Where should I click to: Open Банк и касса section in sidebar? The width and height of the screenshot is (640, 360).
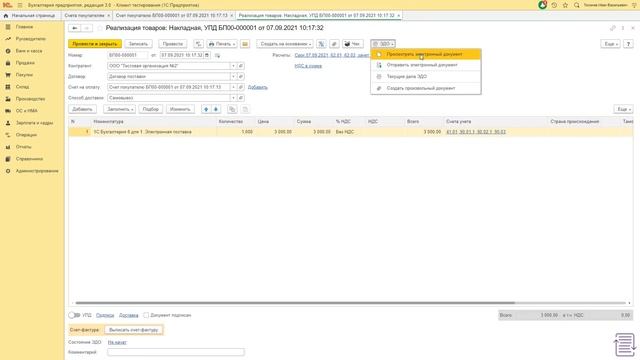[x=29, y=51]
